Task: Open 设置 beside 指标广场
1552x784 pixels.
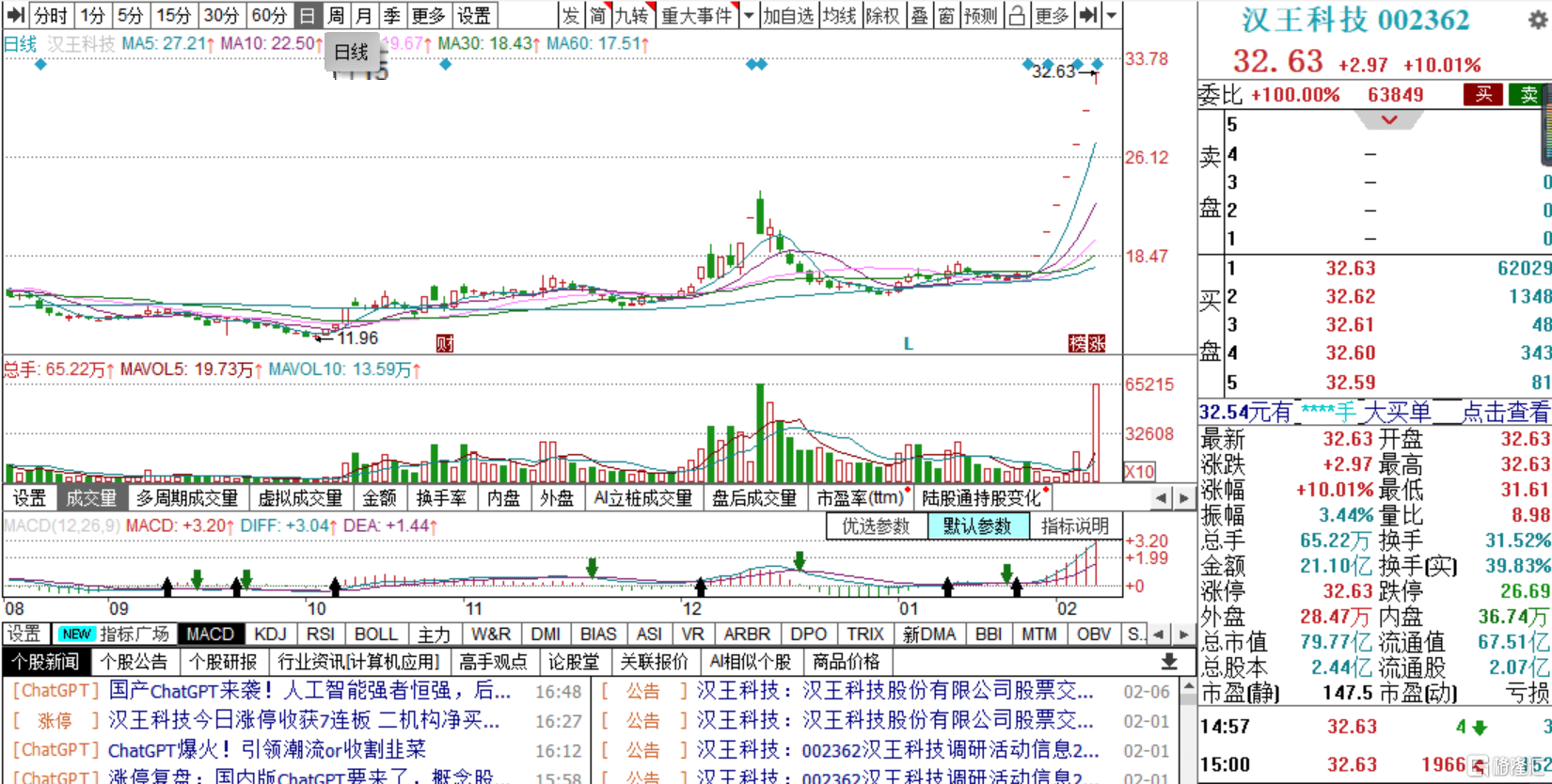Action: point(24,634)
